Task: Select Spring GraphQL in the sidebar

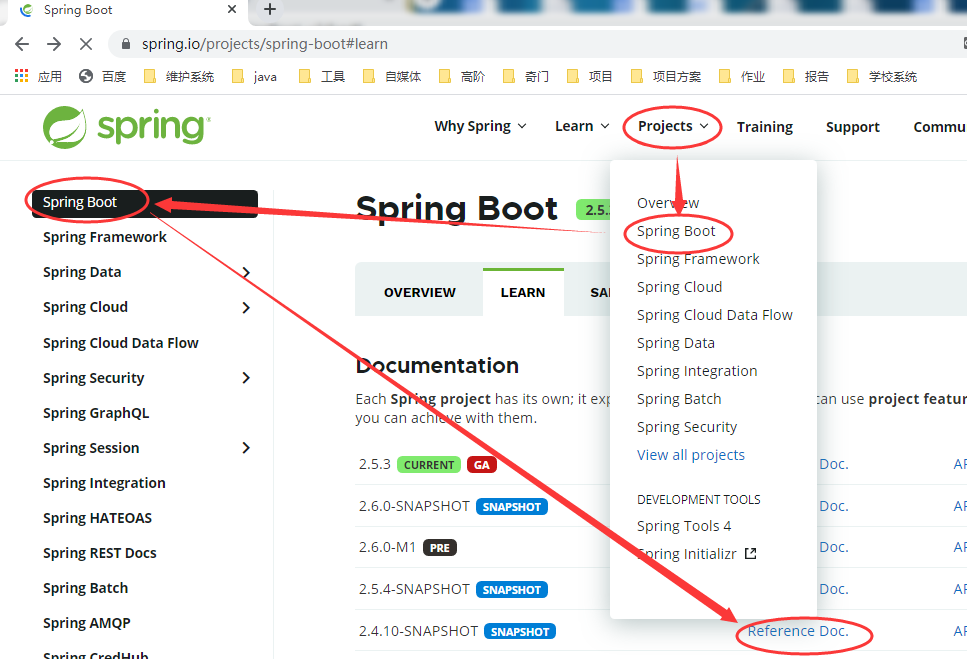Action: pyautogui.click(x=96, y=413)
